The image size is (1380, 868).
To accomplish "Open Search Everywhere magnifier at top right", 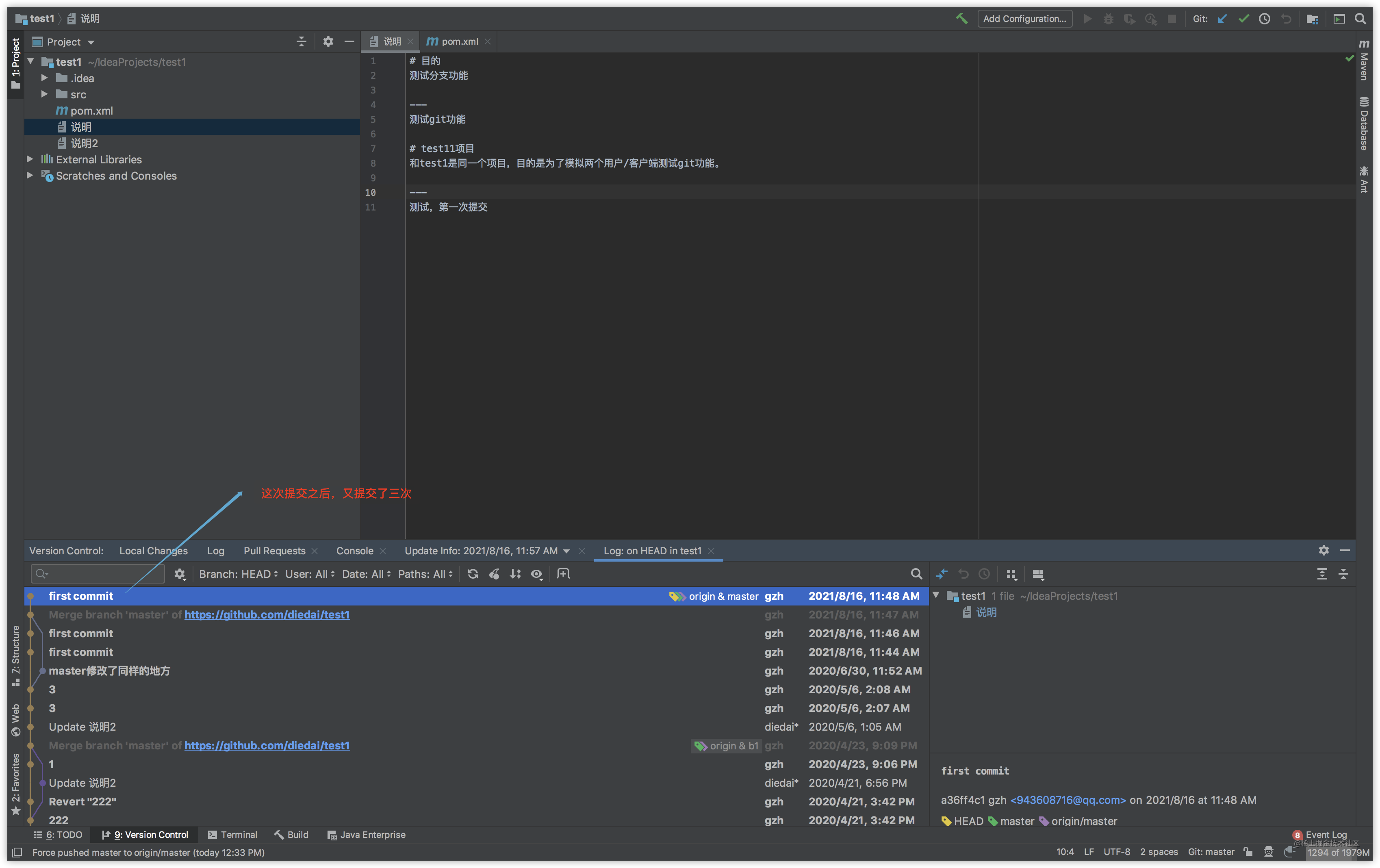I will [1361, 18].
